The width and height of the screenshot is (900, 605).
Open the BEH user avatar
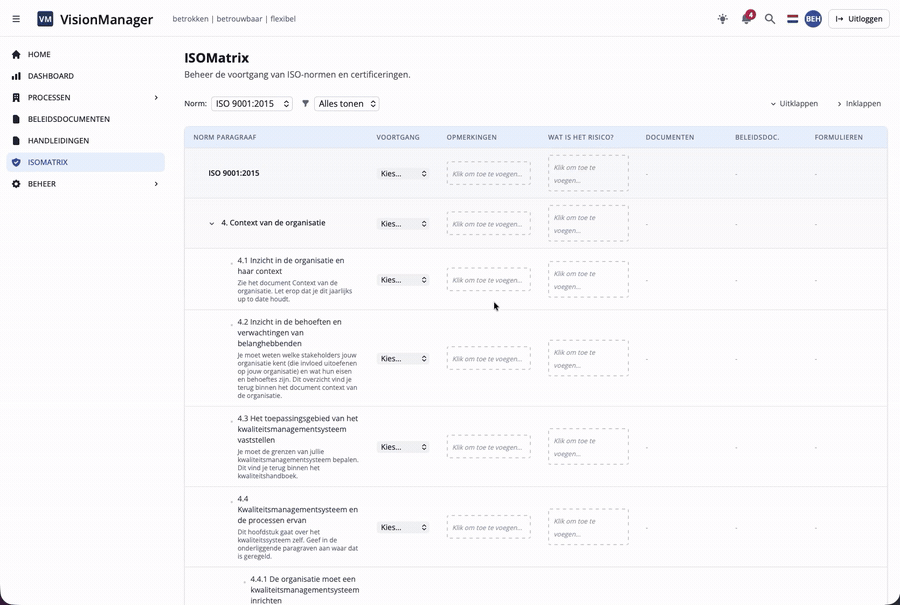pos(813,19)
